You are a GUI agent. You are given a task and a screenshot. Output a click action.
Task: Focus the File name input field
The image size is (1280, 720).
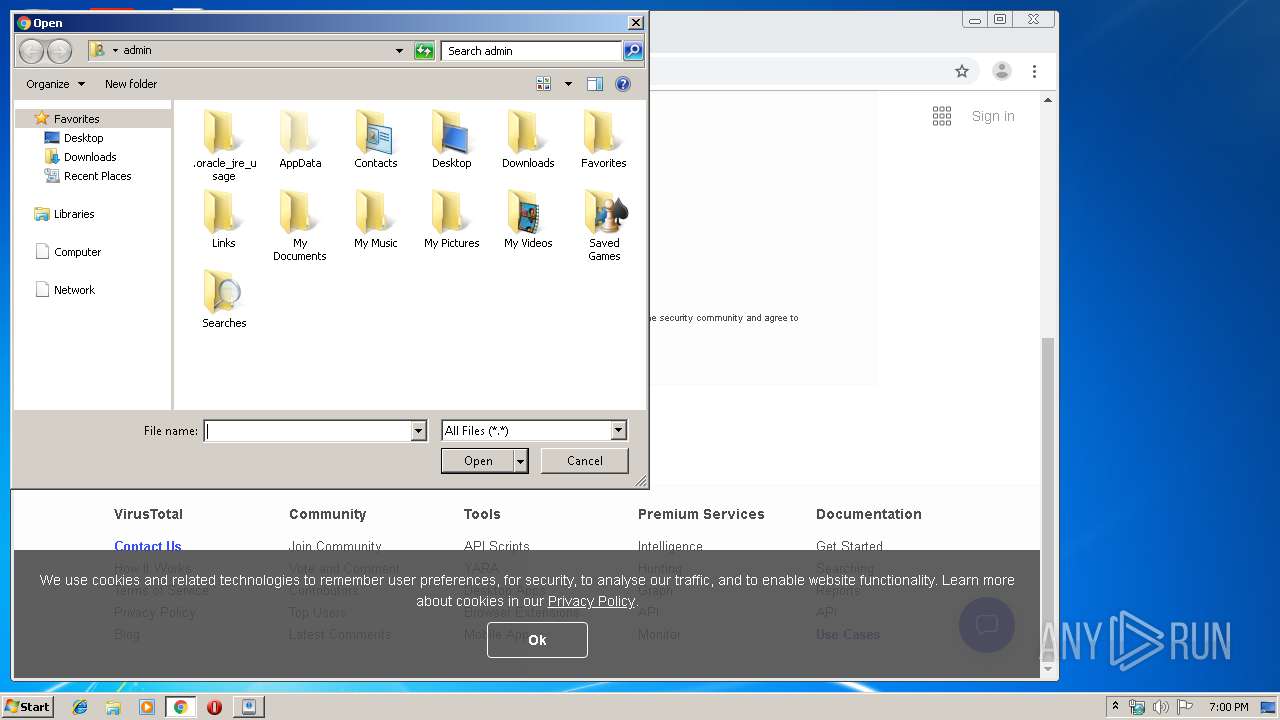pos(307,431)
